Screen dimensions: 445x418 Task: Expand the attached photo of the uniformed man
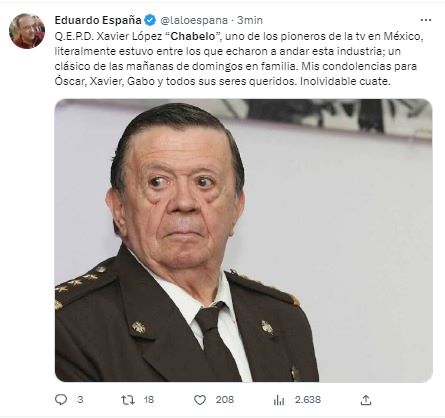[x=244, y=240]
